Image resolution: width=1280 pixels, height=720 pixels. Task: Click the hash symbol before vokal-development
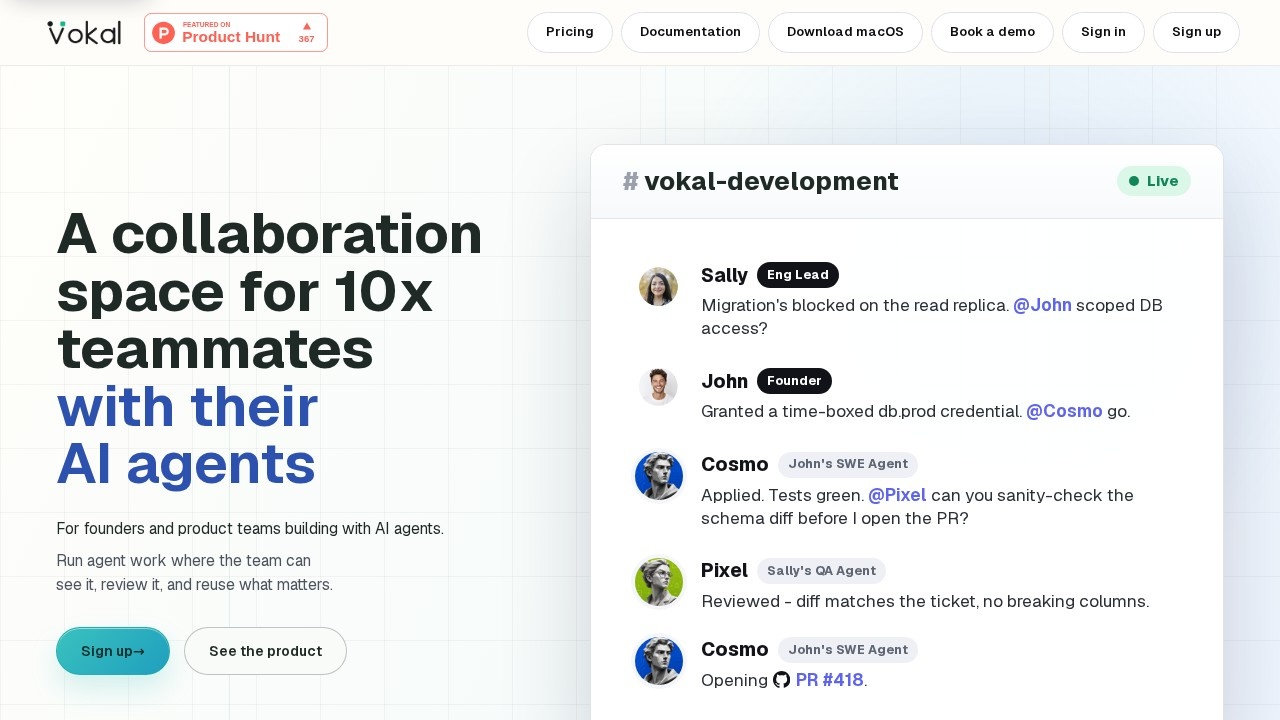[x=630, y=181]
